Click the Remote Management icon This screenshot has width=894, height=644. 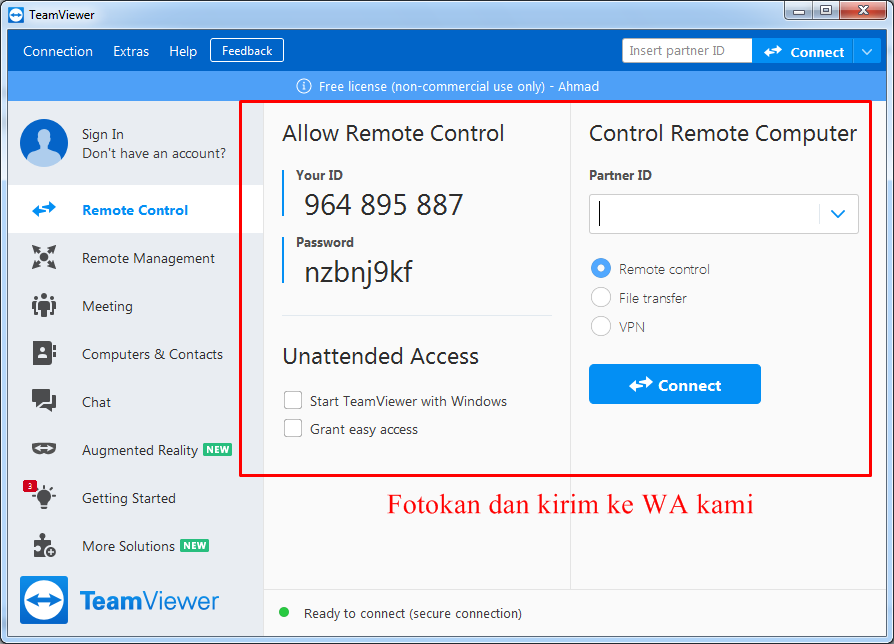point(44,257)
